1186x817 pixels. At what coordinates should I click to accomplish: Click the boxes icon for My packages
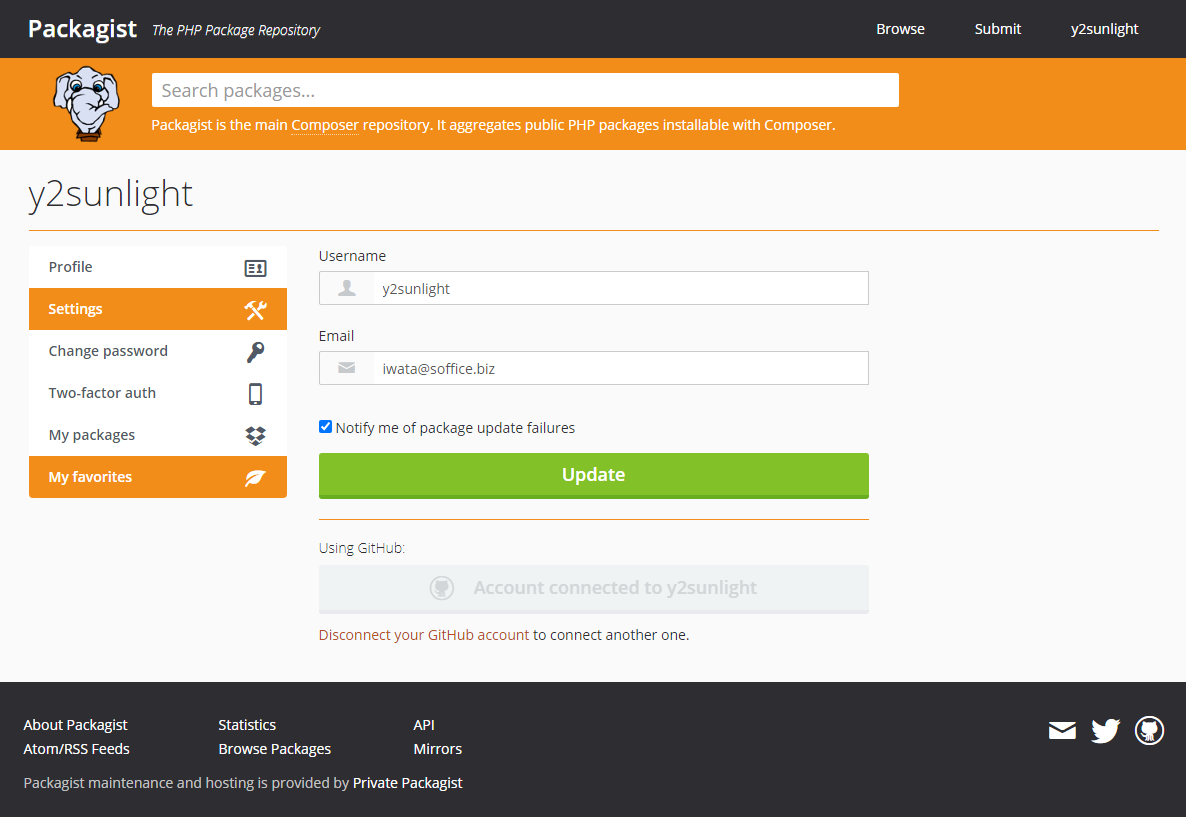[x=255, y=436]
